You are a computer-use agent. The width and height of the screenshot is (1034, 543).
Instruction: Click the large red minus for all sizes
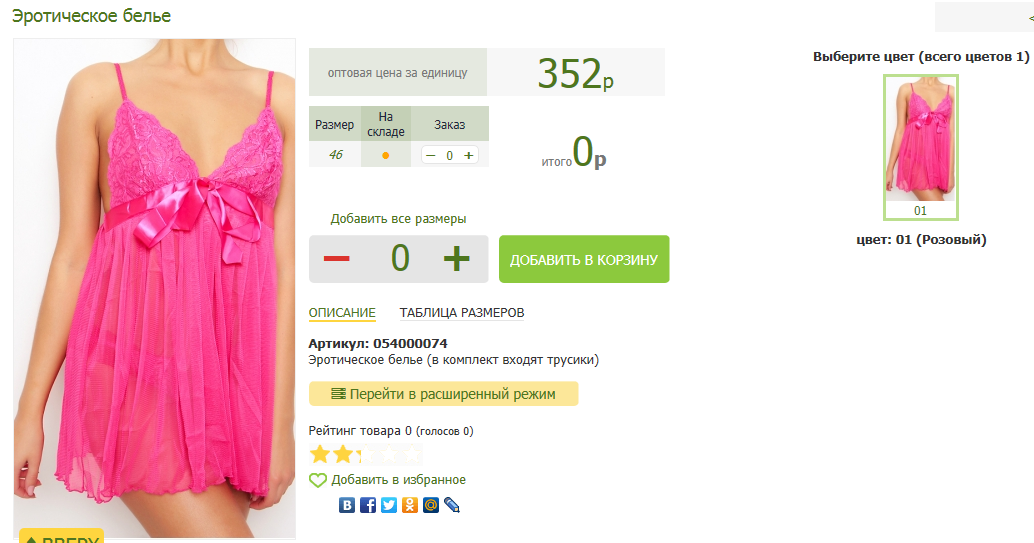coord(336,259)
